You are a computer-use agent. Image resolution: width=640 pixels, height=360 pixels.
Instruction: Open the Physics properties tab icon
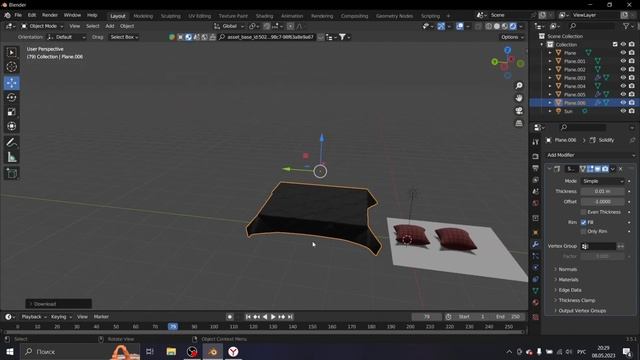536,267
